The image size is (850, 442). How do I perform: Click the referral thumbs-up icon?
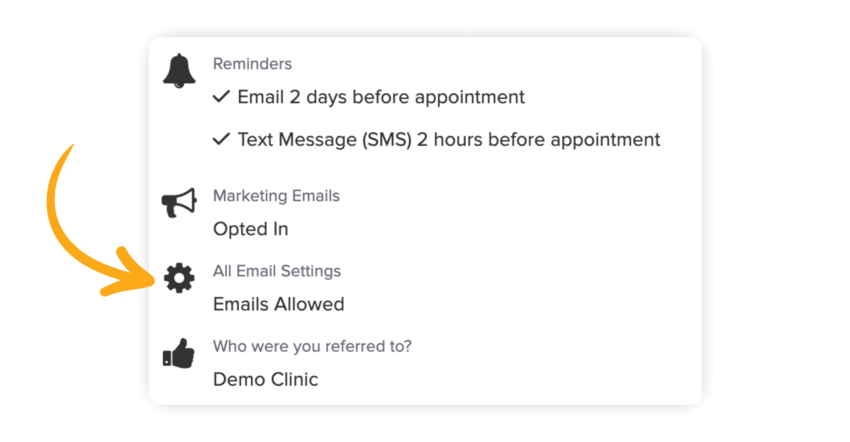180,354
